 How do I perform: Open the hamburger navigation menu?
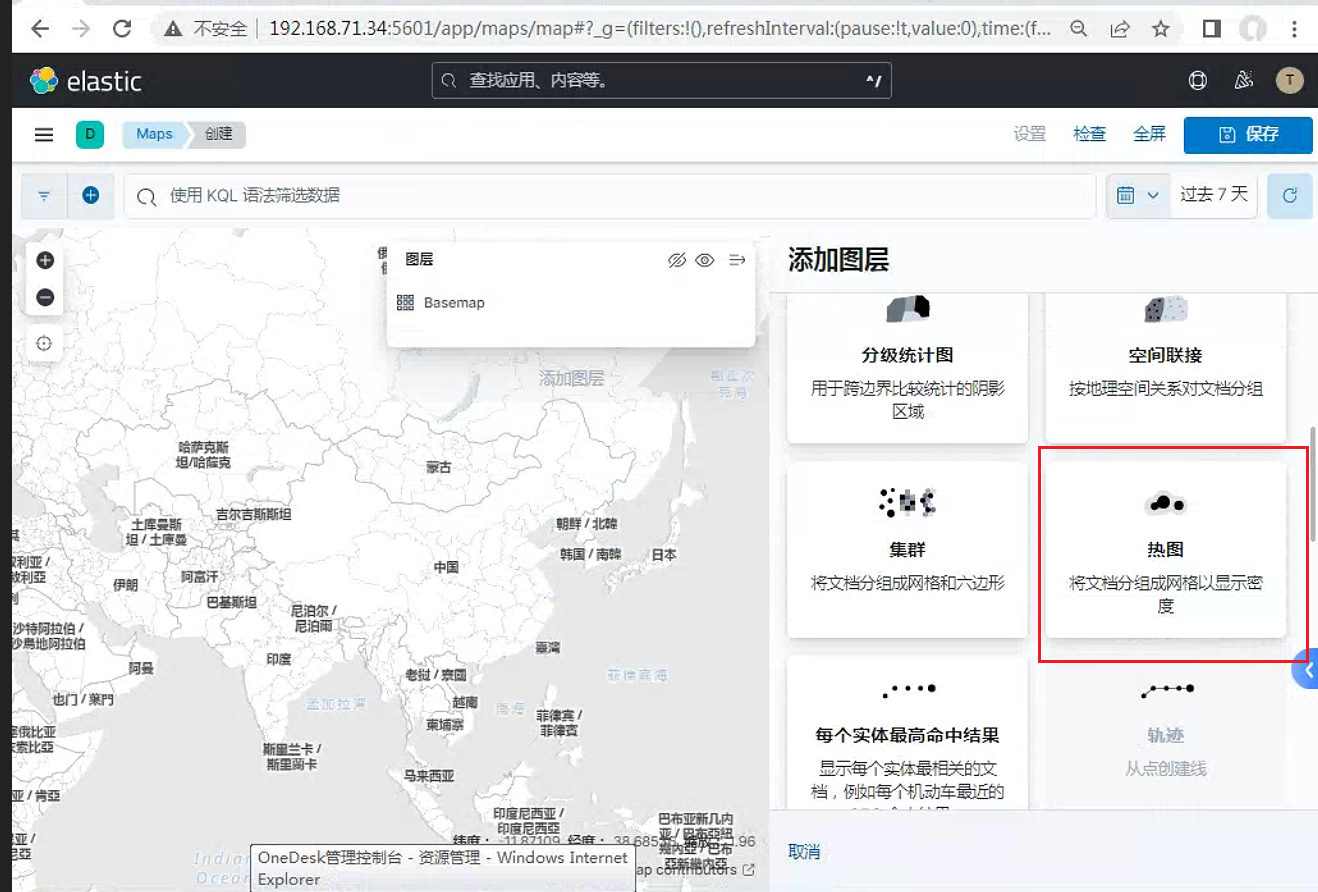point(44,135)
